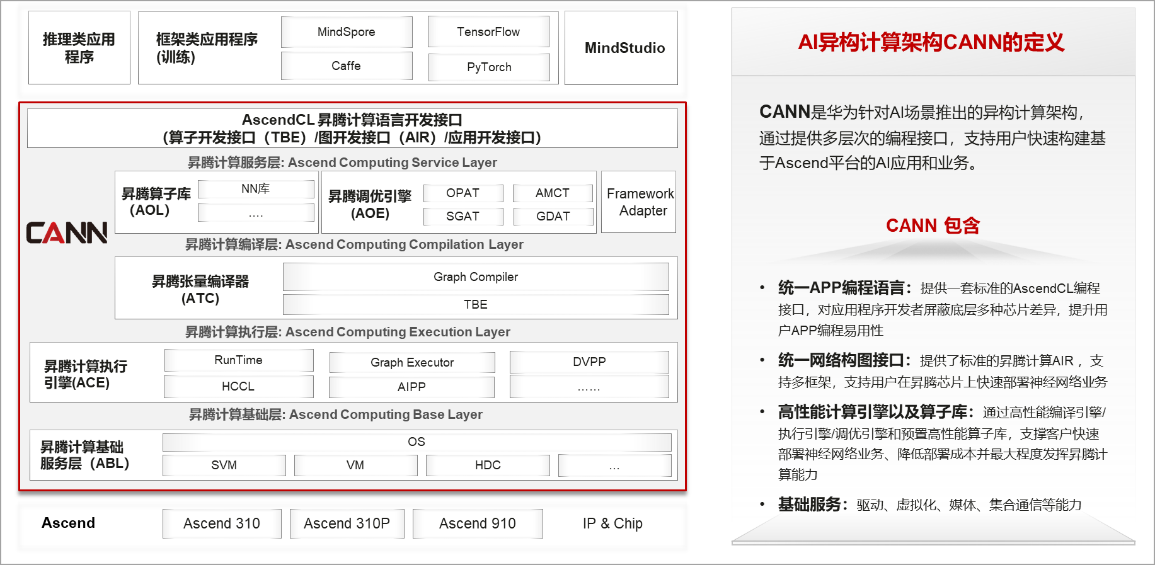Image resolution: width=1155 pixels, height=565 pixels.
Task: Click the 统一网络构图接口 bullet
Action: tap(943, 372)
